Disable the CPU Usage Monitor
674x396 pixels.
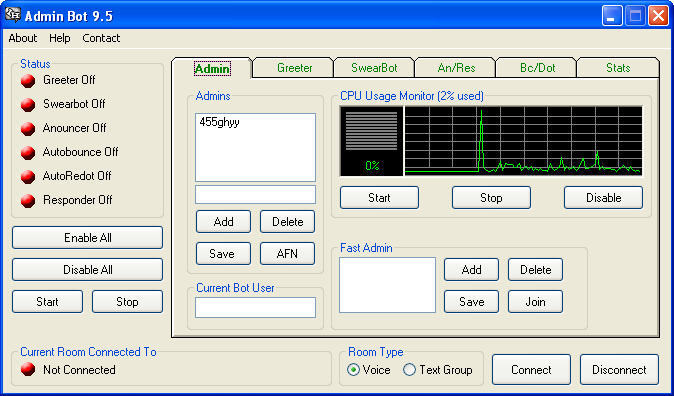[604, 197]
